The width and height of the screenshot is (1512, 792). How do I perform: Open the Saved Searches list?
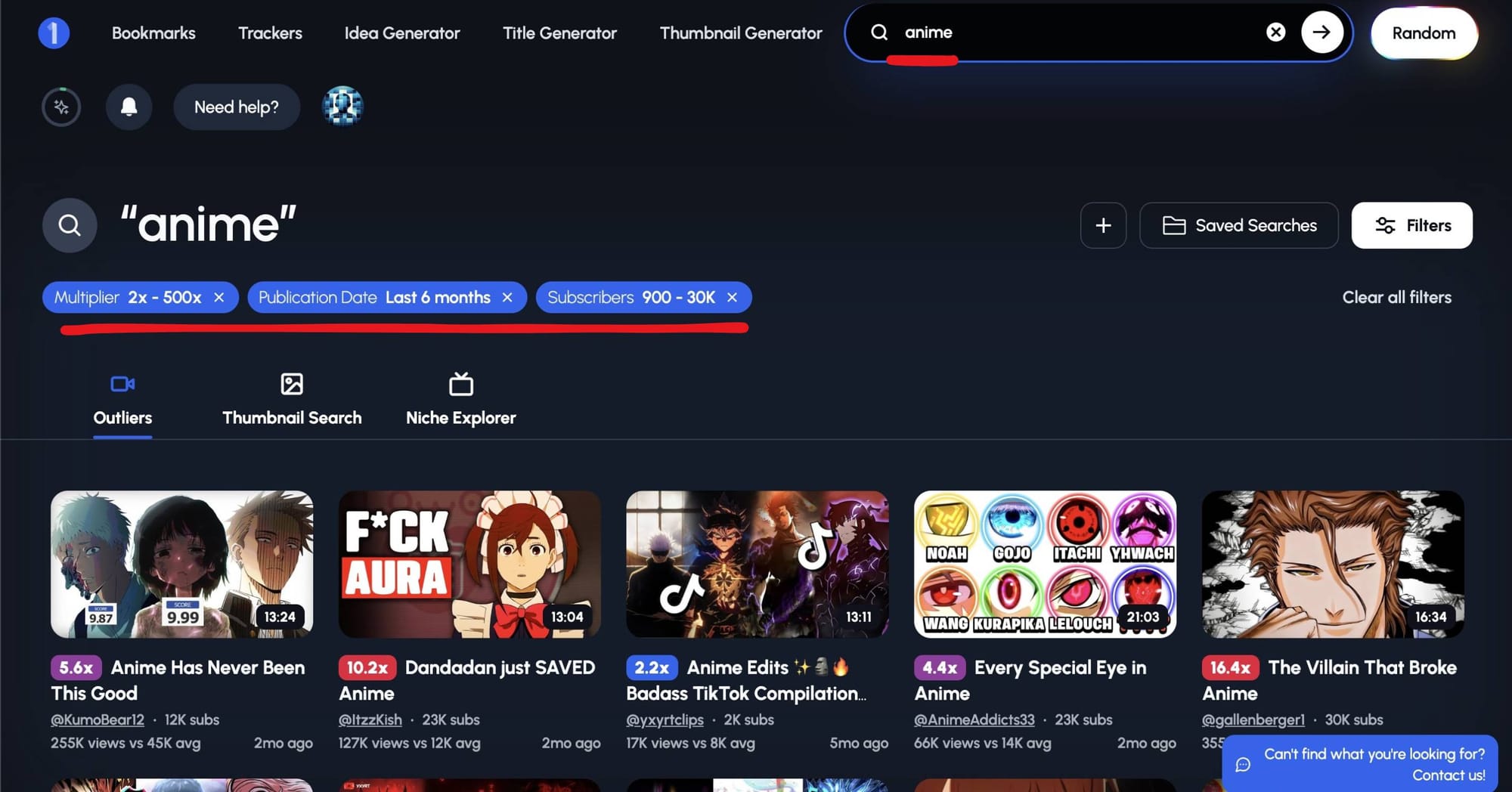pyautogui.click(x=1238, y=225)
